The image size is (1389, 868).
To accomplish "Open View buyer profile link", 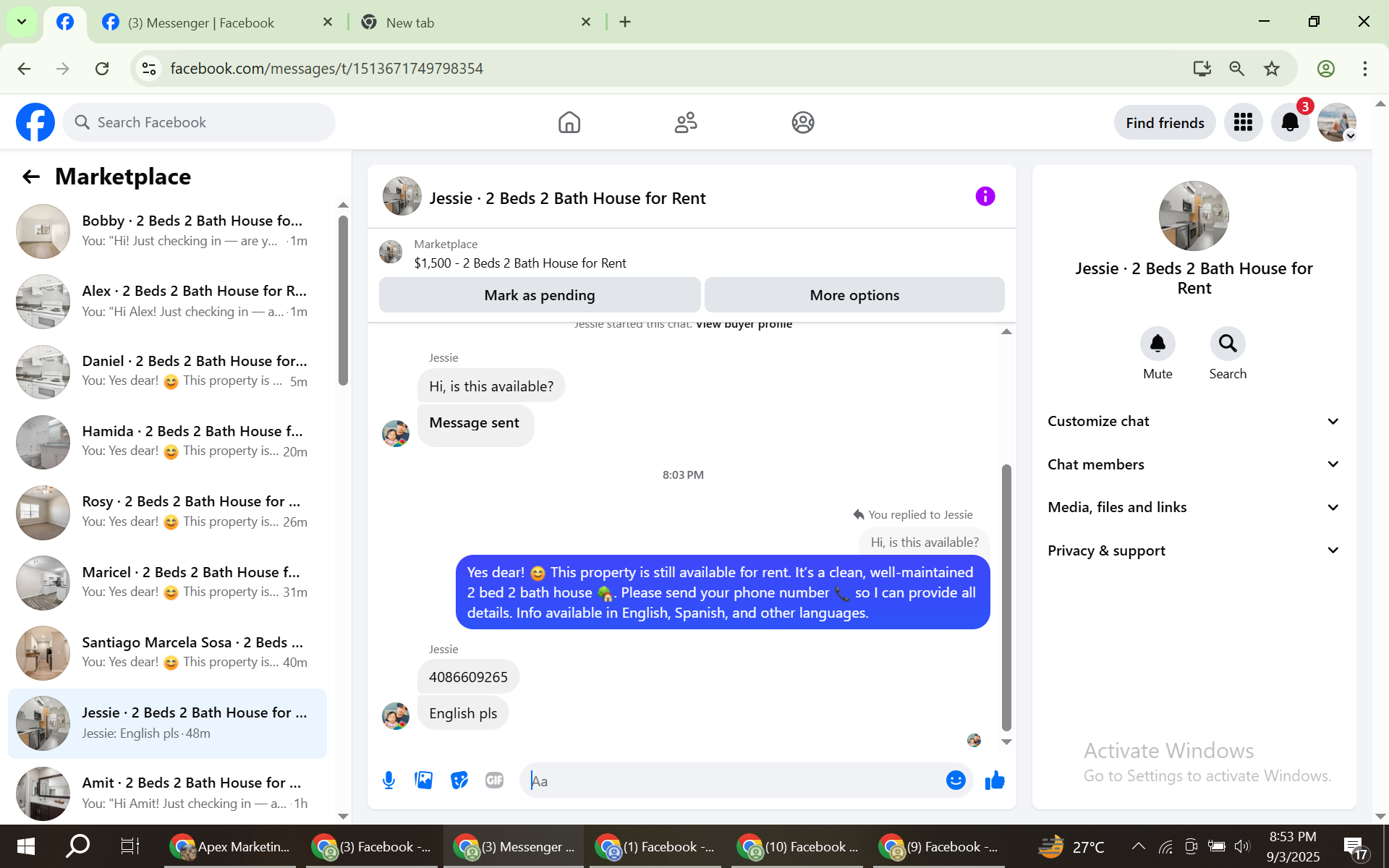I will 744,324.
